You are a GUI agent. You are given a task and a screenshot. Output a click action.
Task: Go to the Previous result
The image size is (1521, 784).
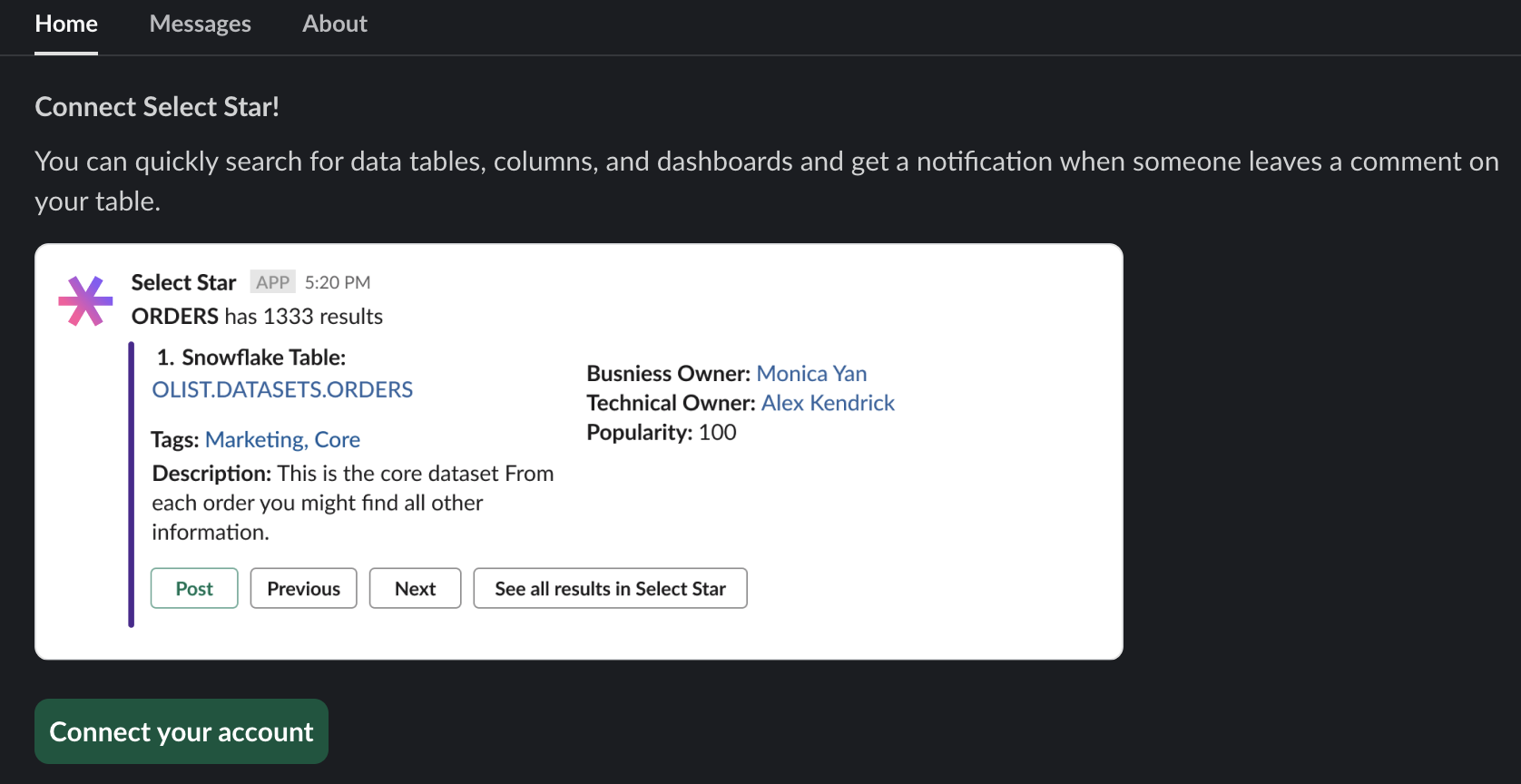(303, 589)
